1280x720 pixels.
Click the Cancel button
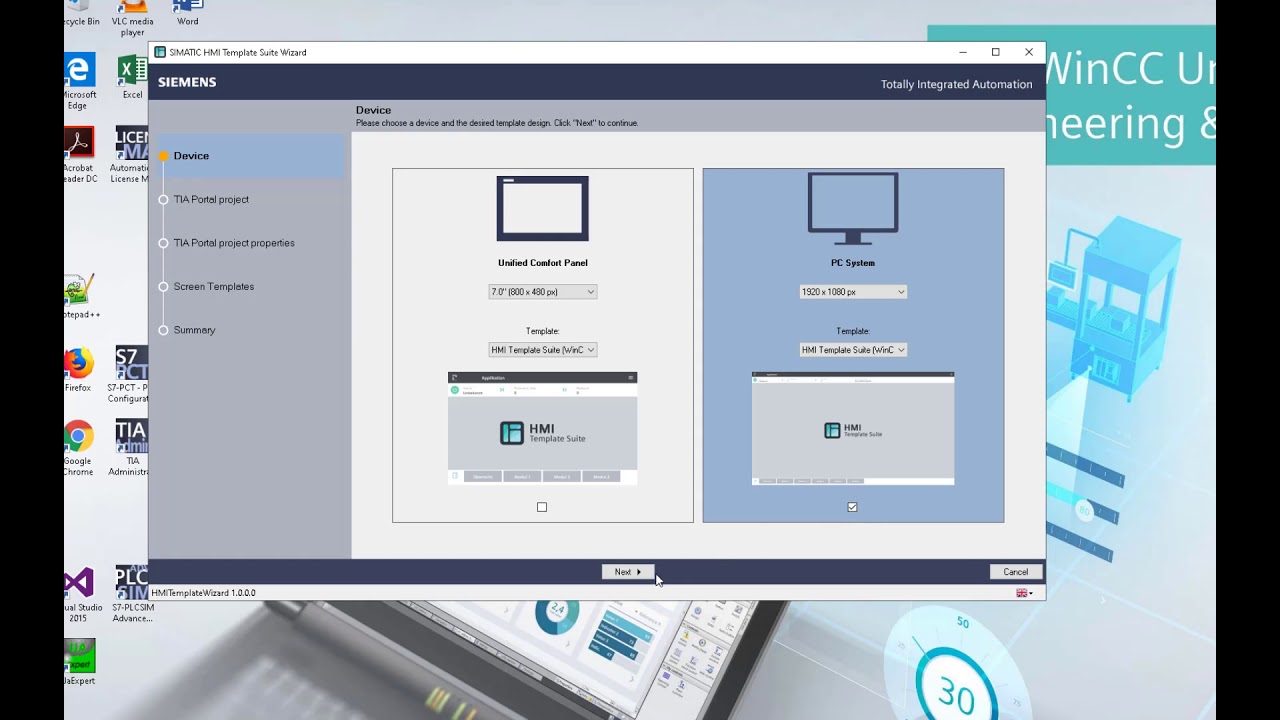[1015, 572]
